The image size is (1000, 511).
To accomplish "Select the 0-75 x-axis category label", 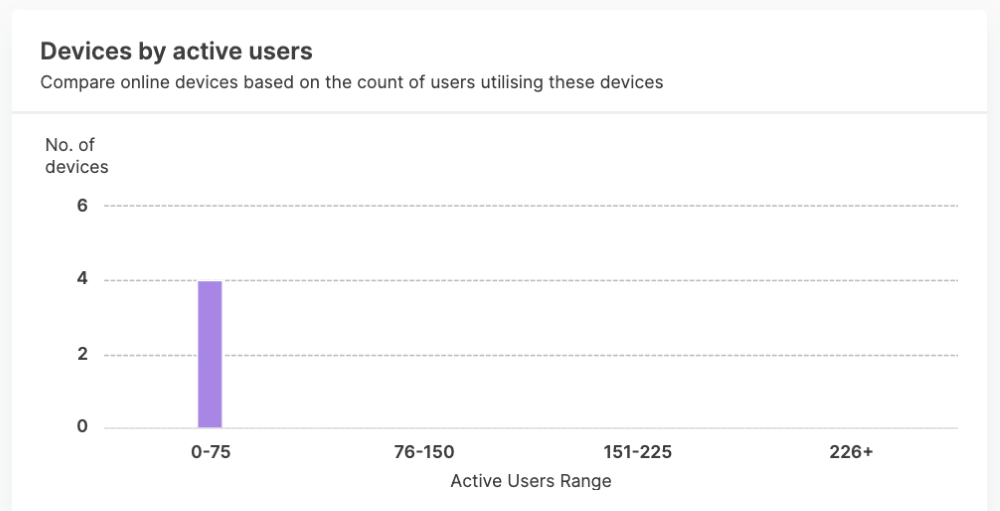I will (210, 452).
